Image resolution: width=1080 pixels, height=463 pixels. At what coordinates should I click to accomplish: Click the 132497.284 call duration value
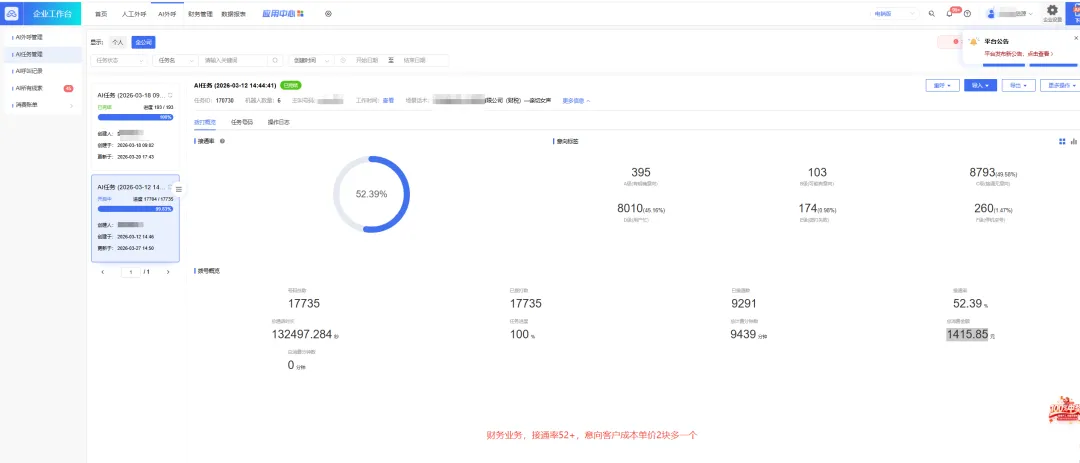(x=302, y=334)
